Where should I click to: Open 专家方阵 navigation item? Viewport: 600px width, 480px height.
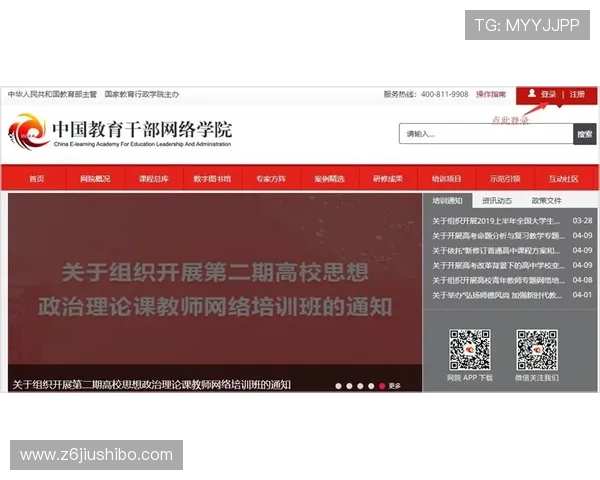[271, 179]
